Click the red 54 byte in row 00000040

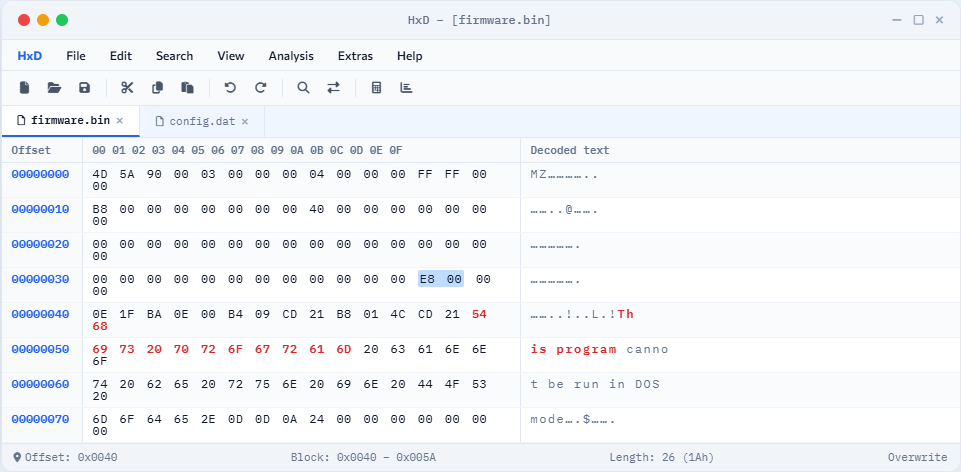tap(479, 314)
